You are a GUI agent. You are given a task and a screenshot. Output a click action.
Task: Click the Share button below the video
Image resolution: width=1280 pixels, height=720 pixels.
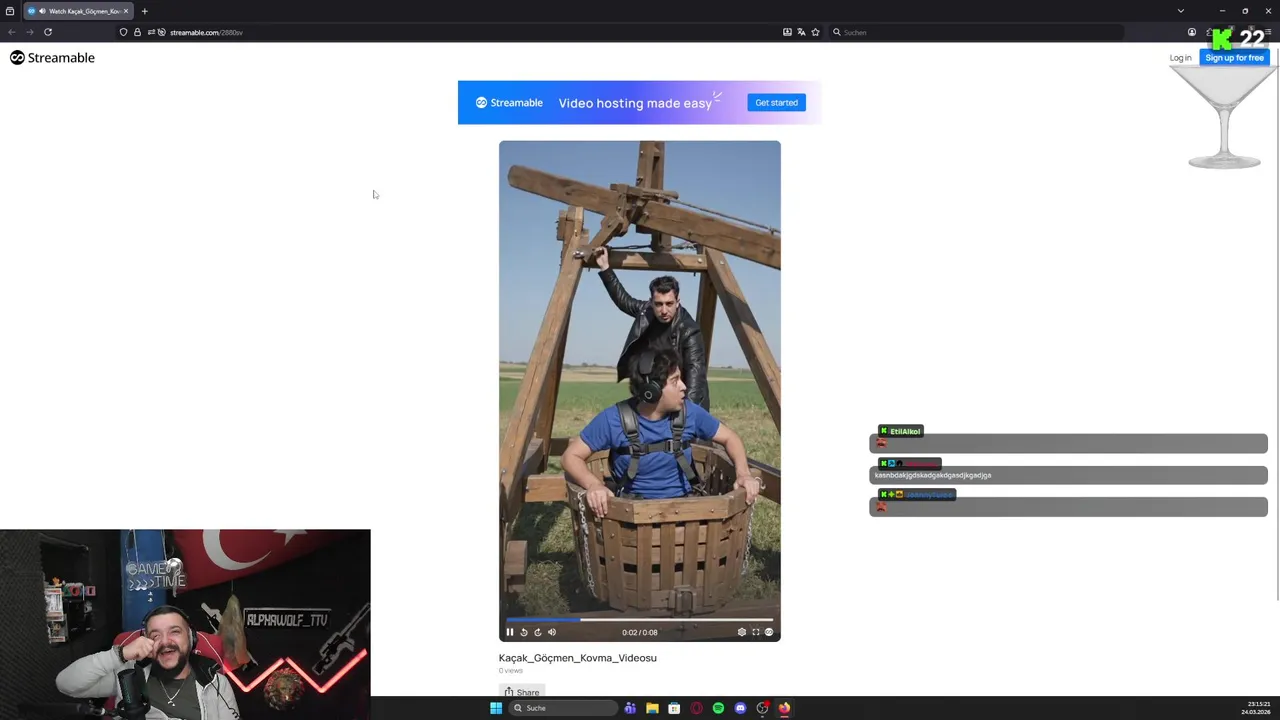tap(522, 692)
